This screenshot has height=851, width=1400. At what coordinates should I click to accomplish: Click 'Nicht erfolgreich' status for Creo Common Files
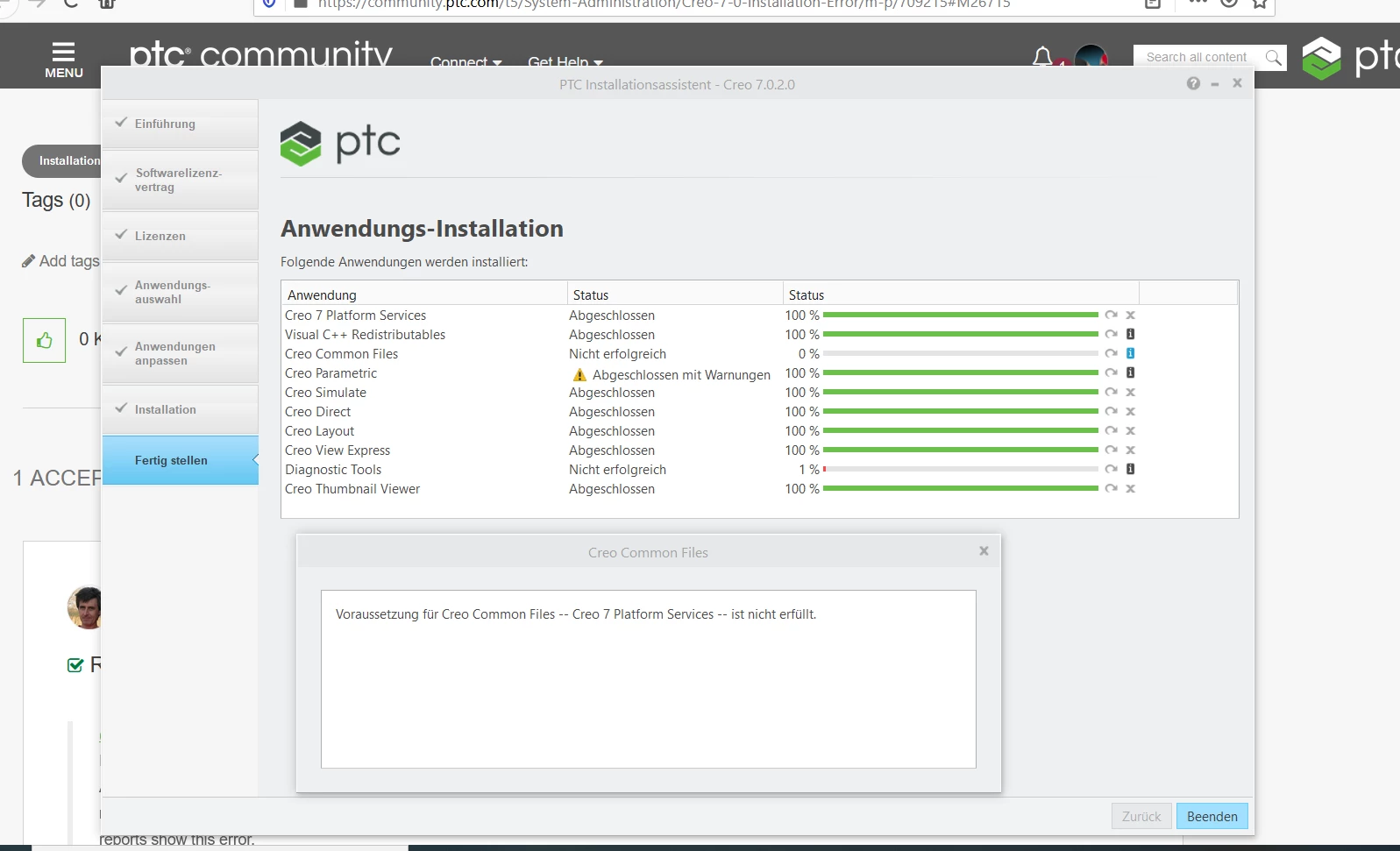point(617,354)
